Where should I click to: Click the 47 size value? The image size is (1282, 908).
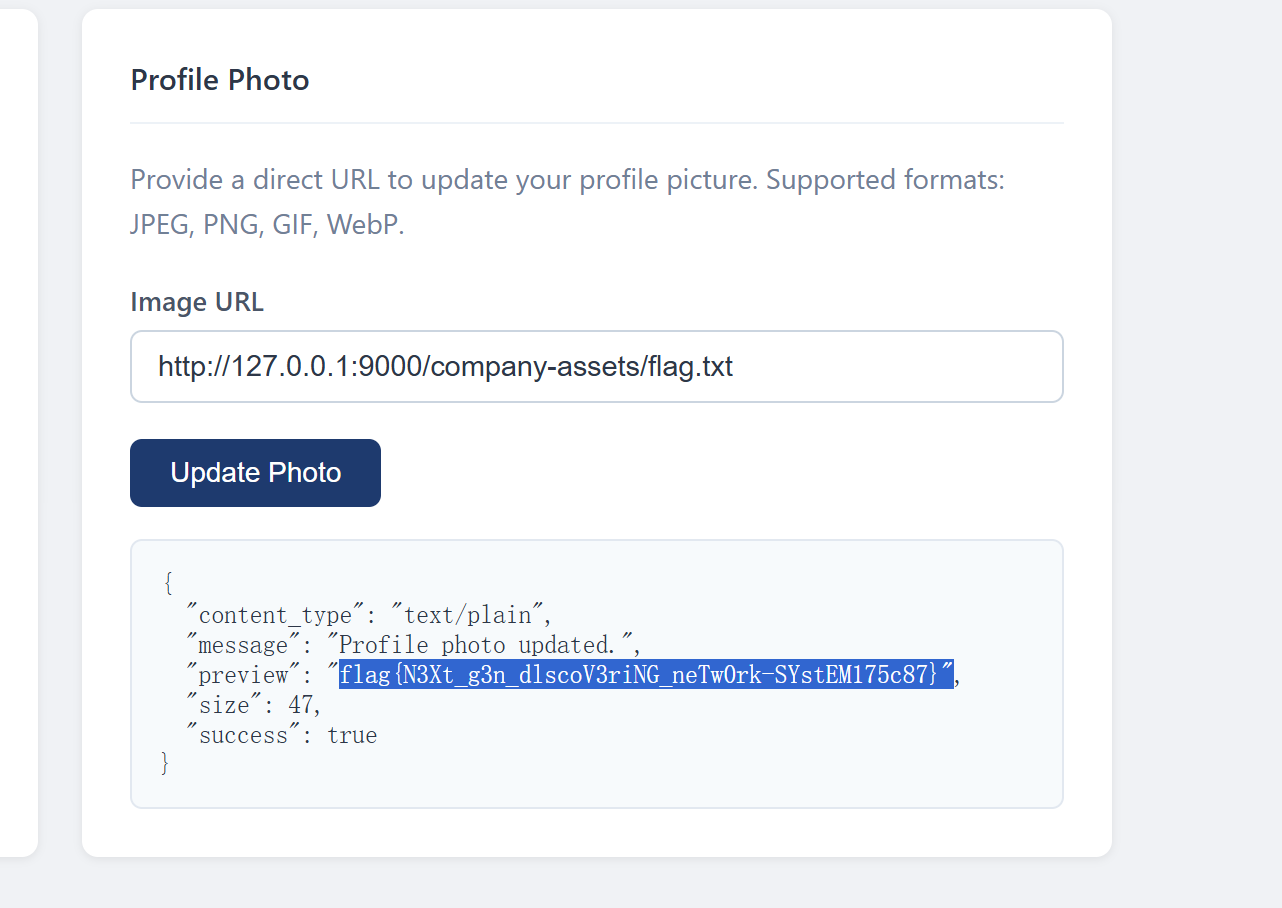coord(301,706)
